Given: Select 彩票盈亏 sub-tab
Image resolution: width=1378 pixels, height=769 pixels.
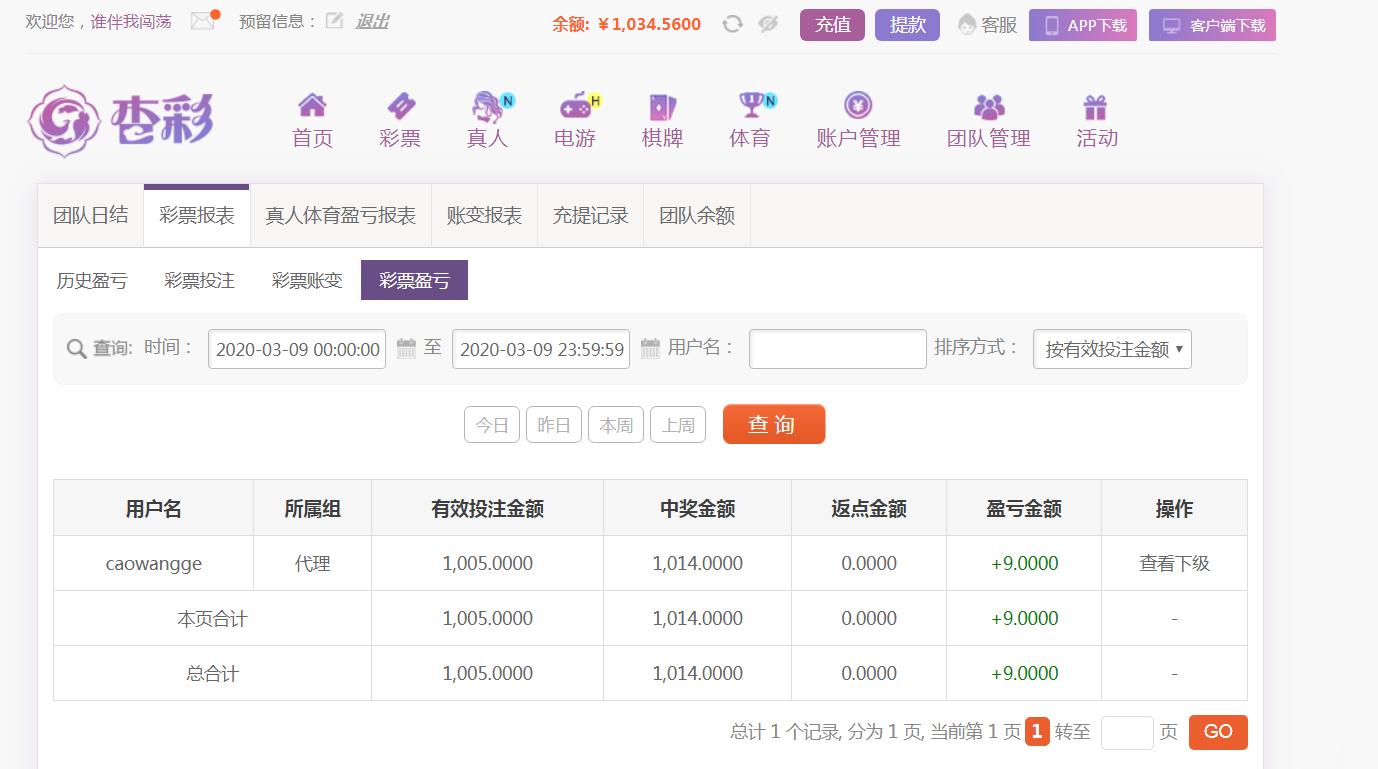Looking at the screenshot, I should pyautogui.click(x=414, y=280).
